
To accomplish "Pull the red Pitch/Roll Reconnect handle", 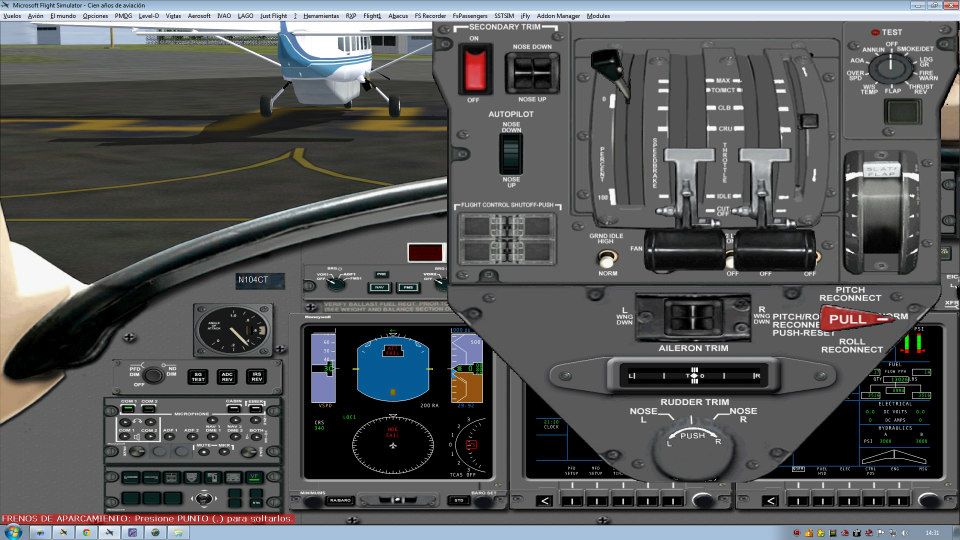I will 855,320.
